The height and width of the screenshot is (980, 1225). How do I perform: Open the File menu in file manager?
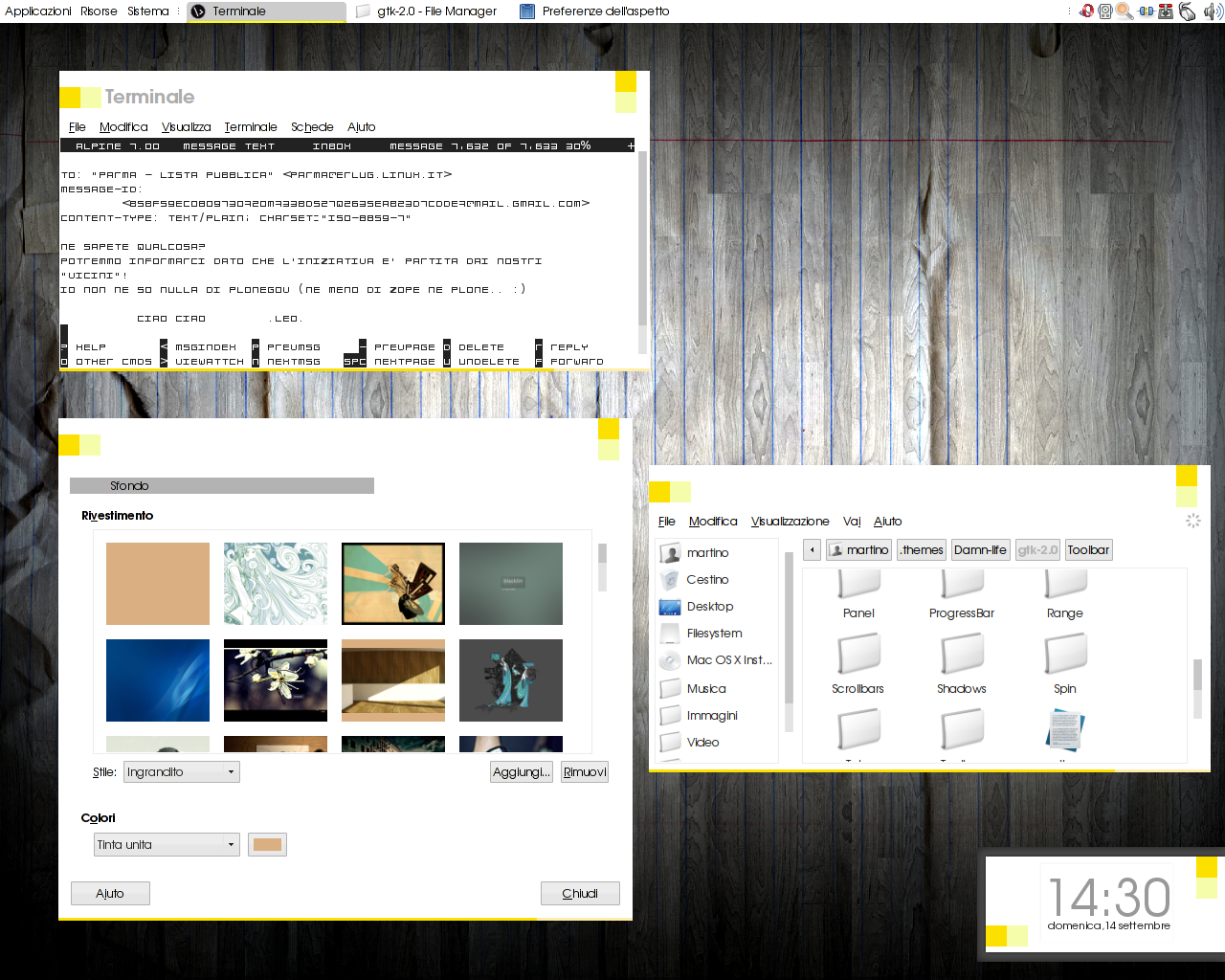[x=667, y=521]
